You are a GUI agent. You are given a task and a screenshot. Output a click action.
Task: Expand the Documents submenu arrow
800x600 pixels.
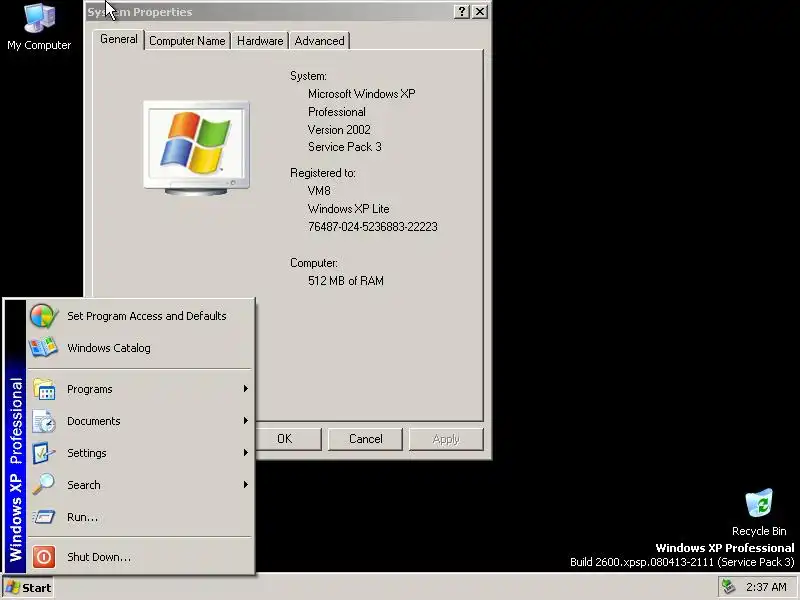245,420
